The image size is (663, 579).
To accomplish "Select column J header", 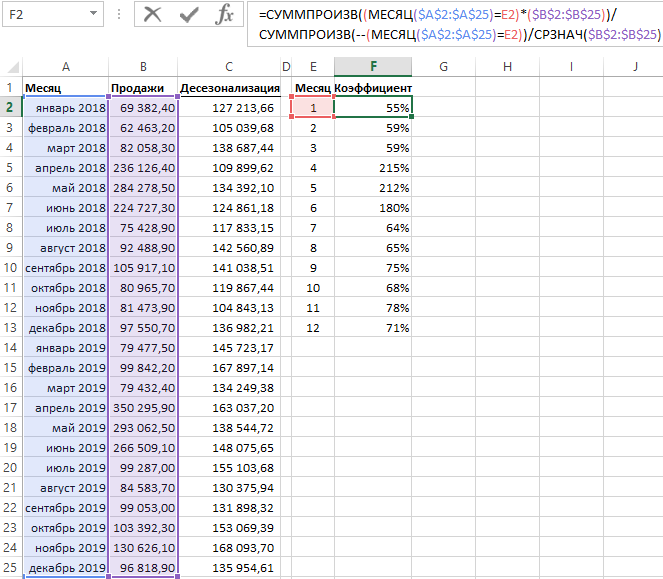I will 635,67.
